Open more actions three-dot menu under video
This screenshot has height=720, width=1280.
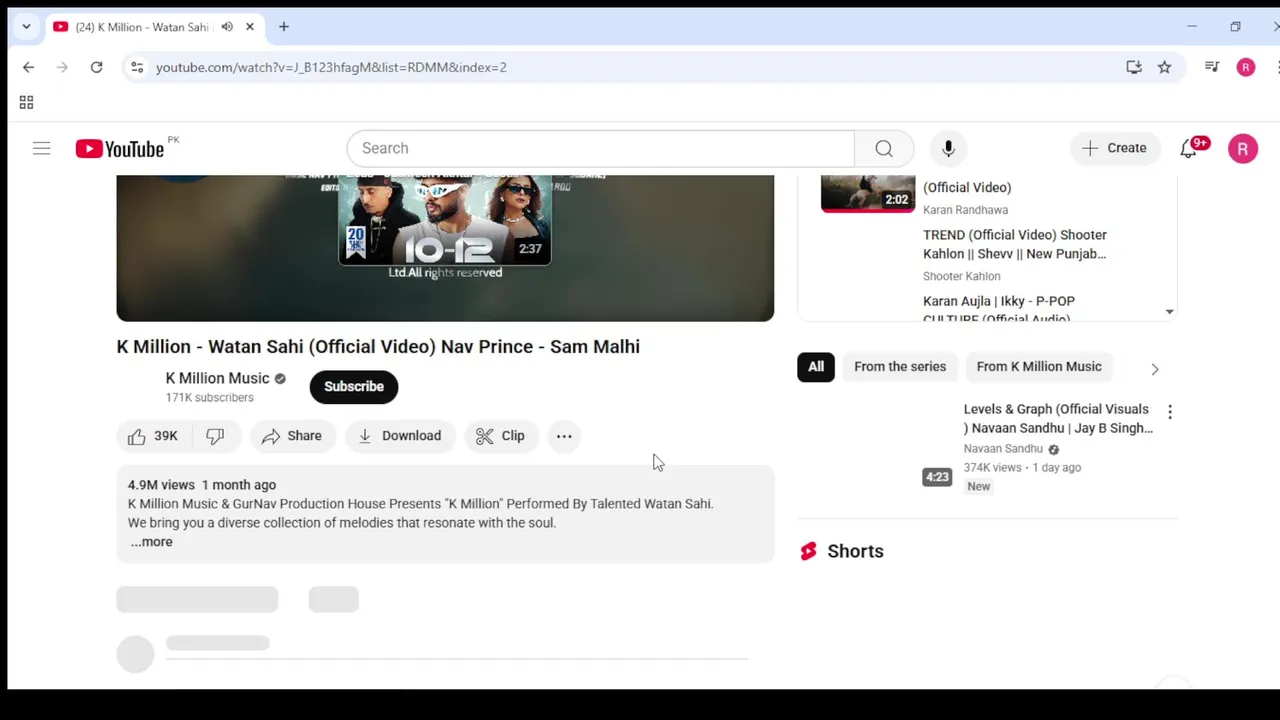click(564, 436)
